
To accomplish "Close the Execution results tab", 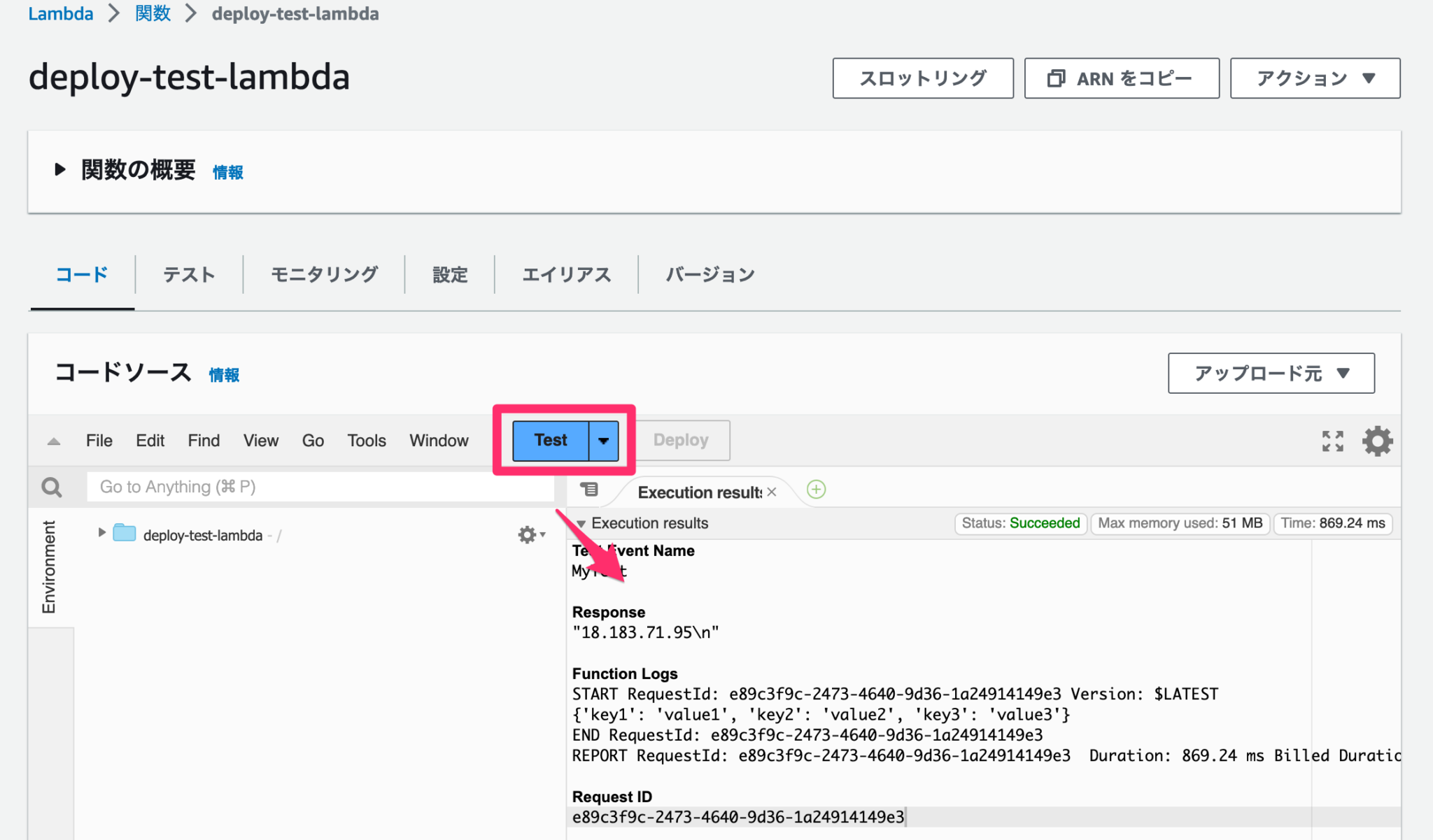I will (x=772, y=492).
